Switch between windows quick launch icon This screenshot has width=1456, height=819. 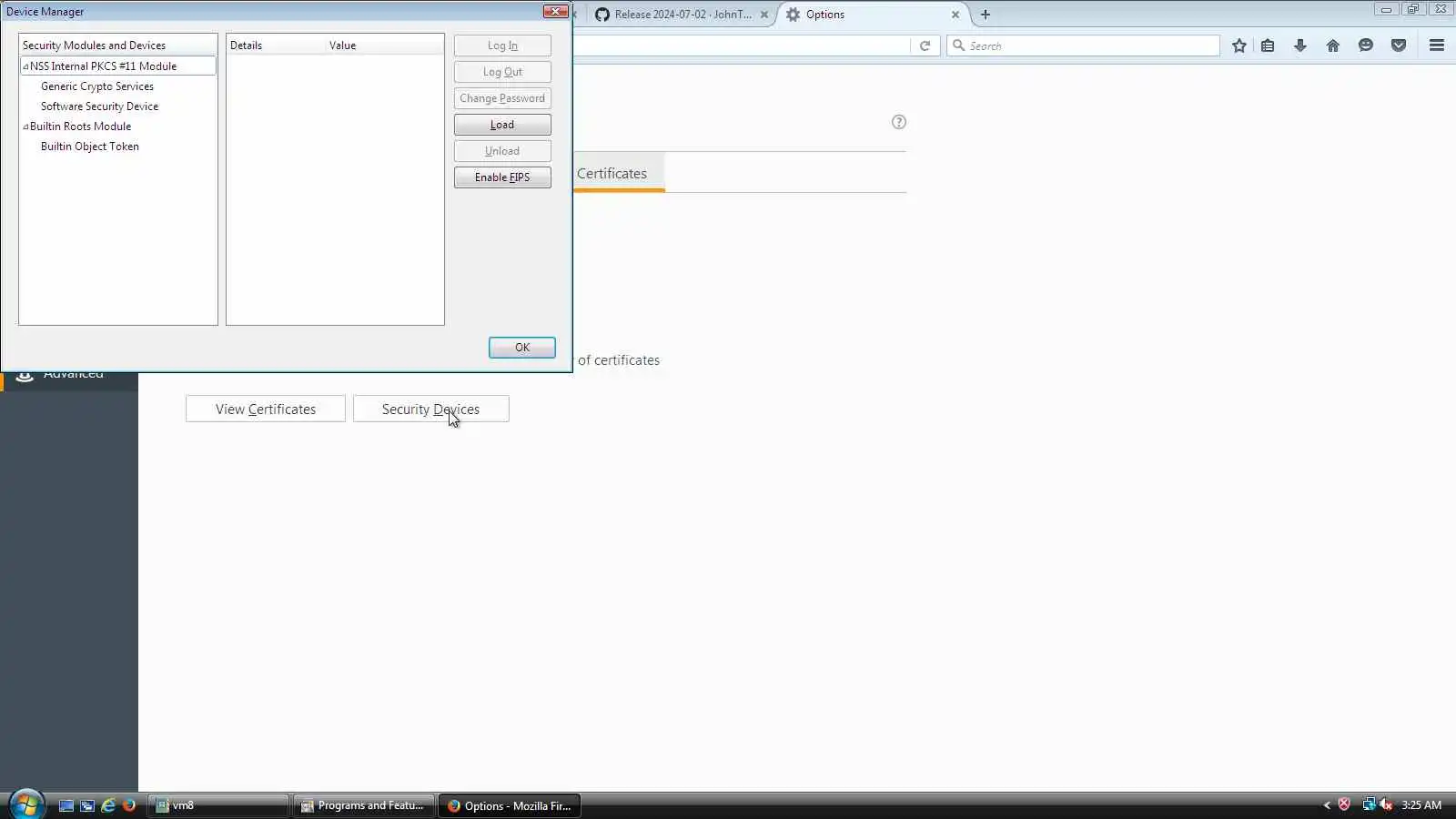click(x=87, y=805)
